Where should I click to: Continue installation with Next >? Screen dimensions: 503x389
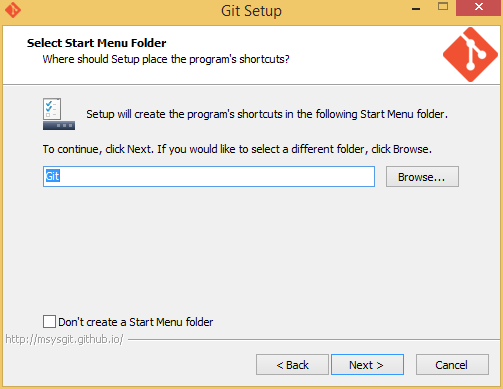pyautogui.click(x=367, y=365)
